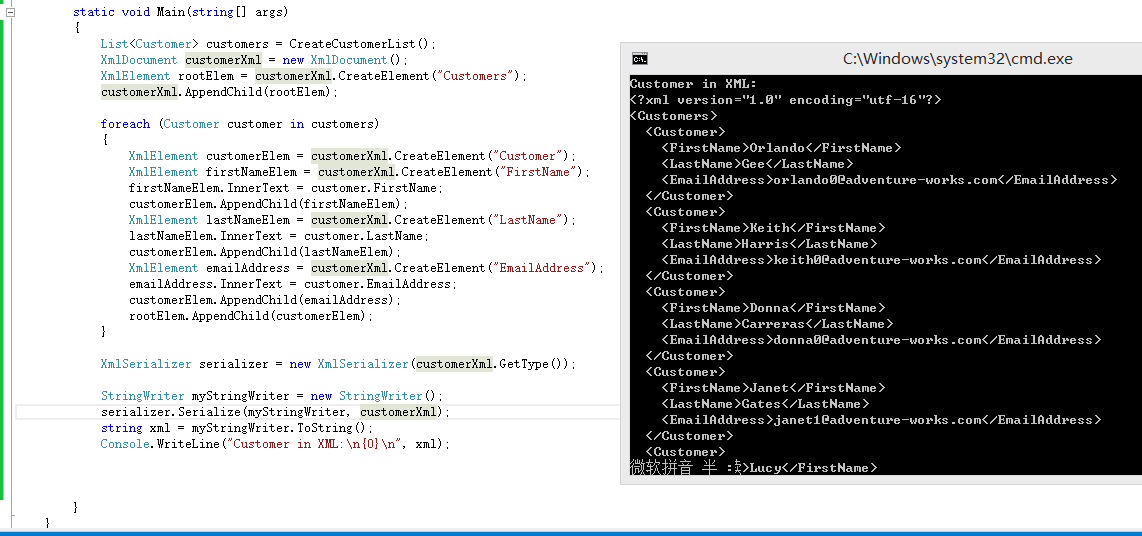Click the xml version declaration in console
This screenshot has height=536, width=1142.
(786, 100)
